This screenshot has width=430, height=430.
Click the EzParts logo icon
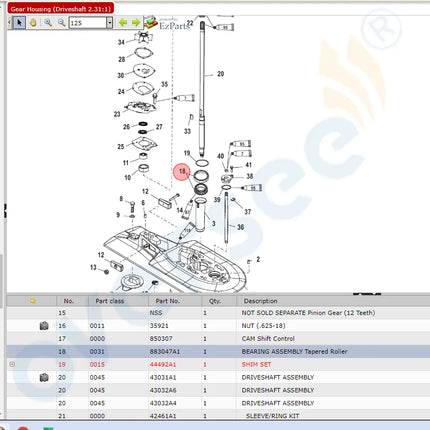[x=151, y=22]
